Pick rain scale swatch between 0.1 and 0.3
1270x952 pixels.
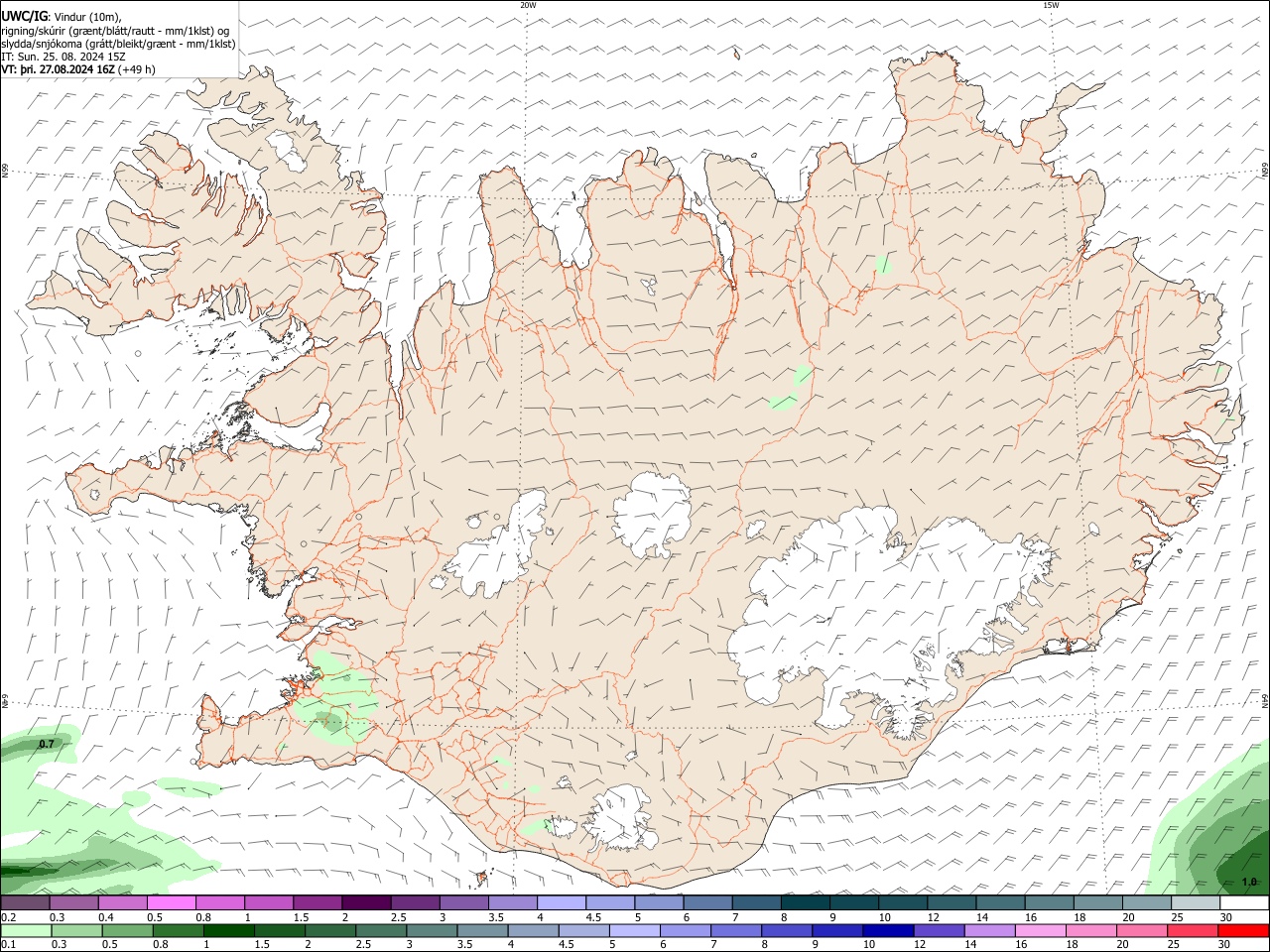pos(26,930)
